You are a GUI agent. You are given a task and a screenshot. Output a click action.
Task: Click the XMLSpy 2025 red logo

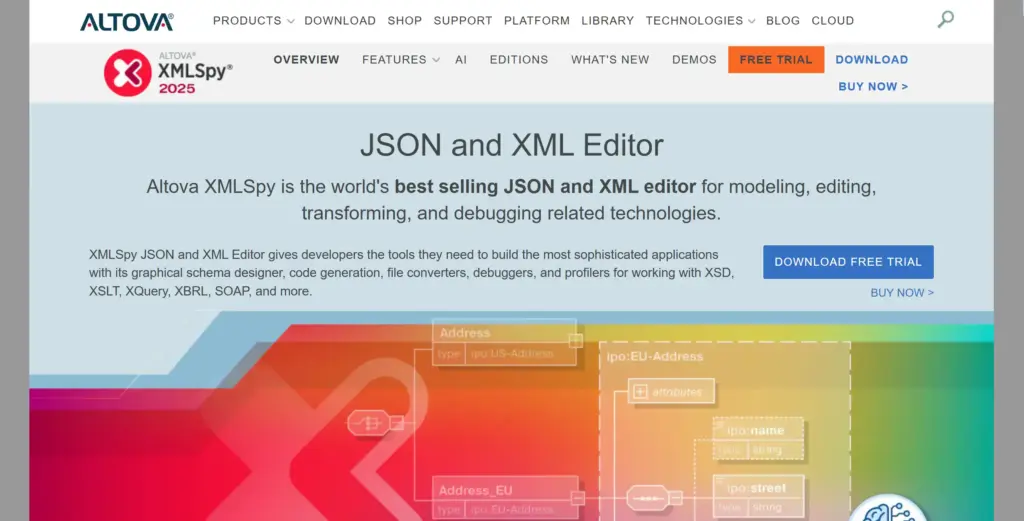128,73
